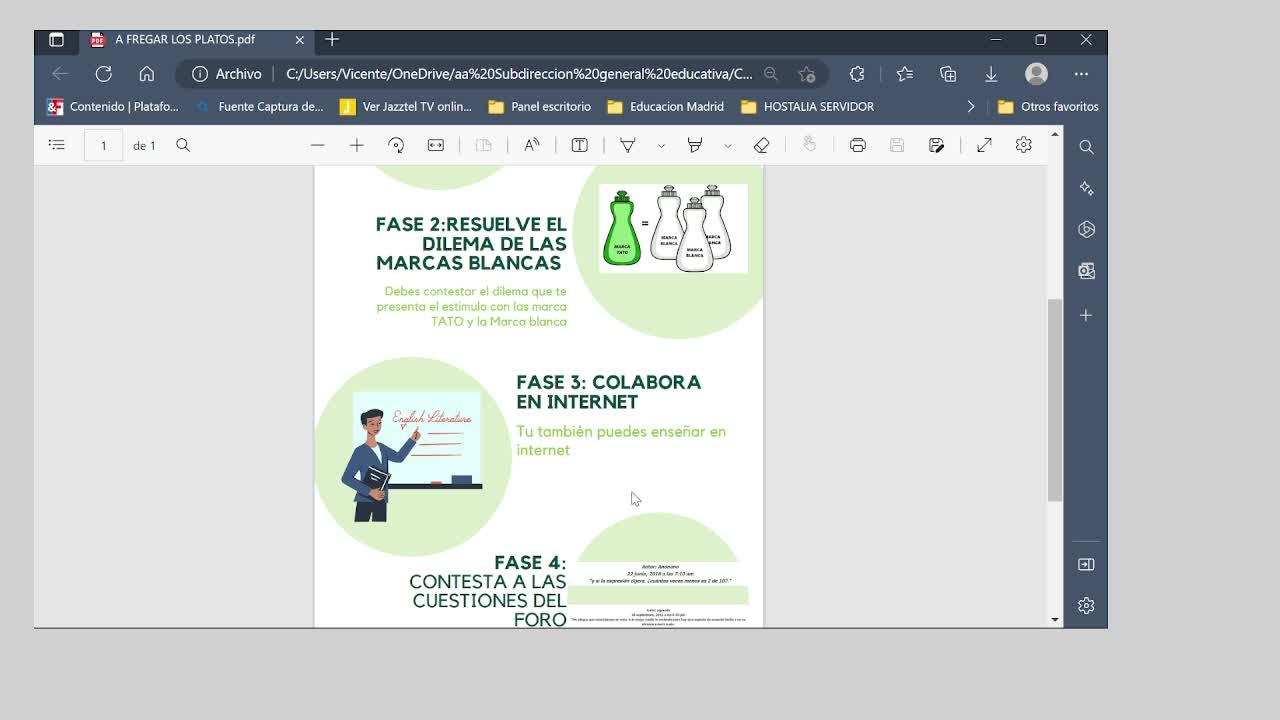This screenshot has height=720, width=1280.
Task: Open Otros favoritos folder
Action: pyautogui.click(x=1048, y=107)
